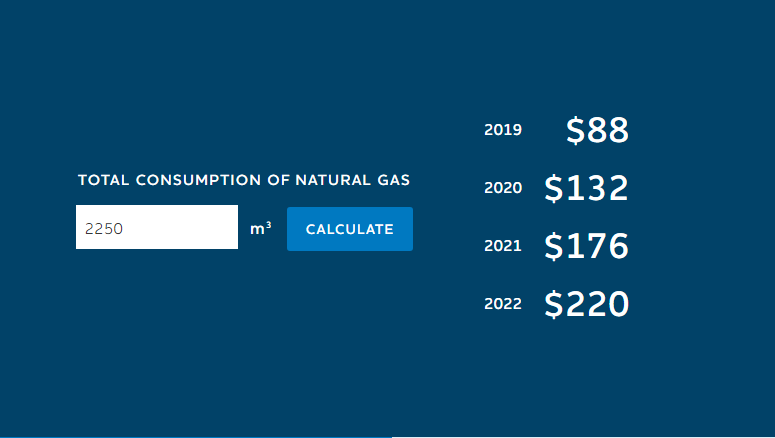Click the CALCULATE button
The image size is (775, 438).
[x=349, y=229]
